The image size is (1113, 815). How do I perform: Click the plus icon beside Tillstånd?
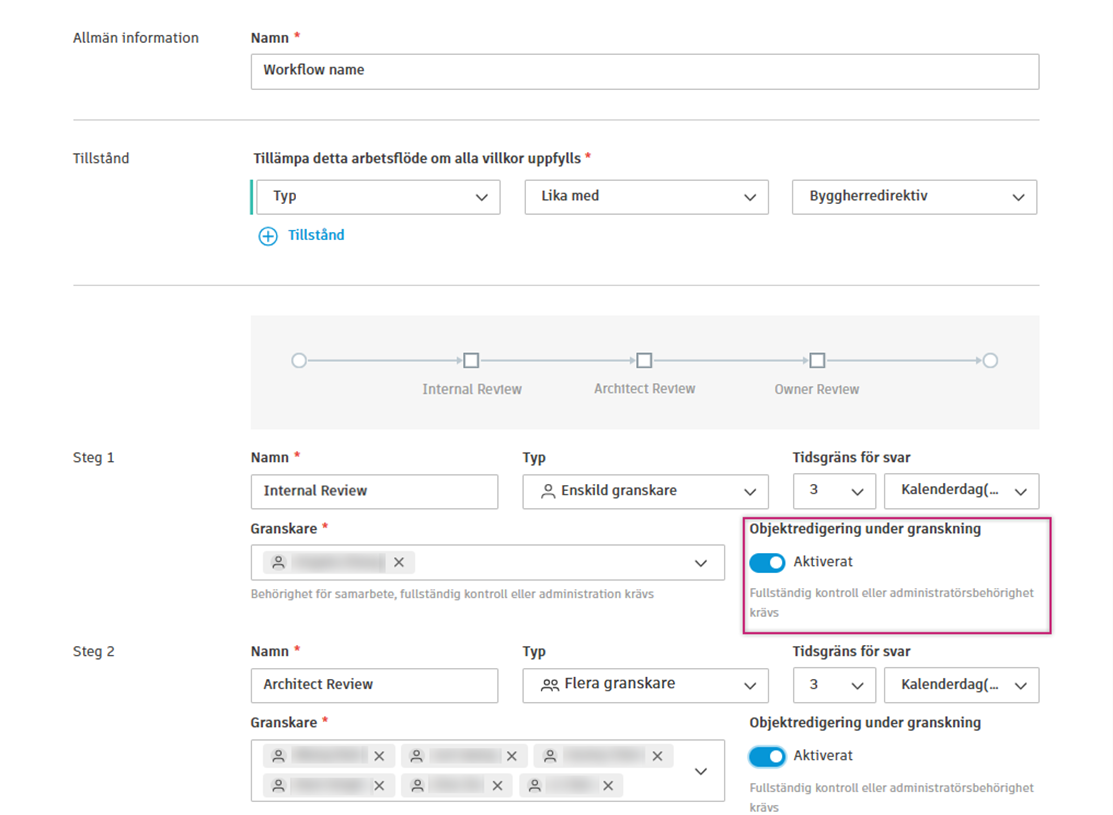coord(268,237)
